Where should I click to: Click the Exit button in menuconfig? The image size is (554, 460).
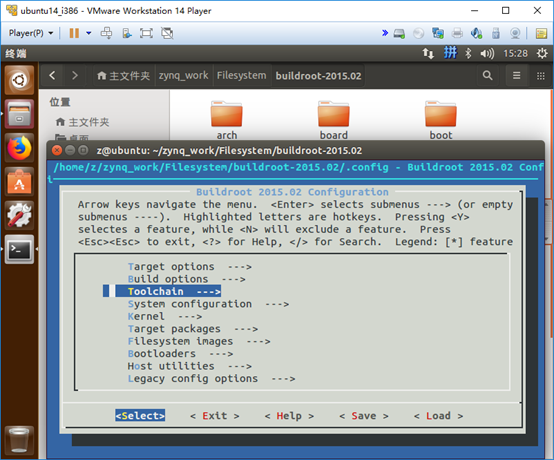[x=214, y=416]
